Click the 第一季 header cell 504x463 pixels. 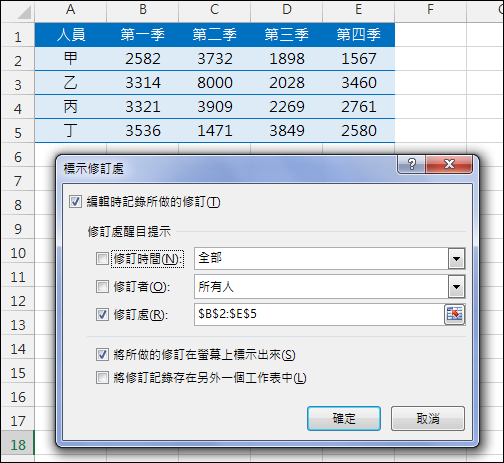coord(143,35)
